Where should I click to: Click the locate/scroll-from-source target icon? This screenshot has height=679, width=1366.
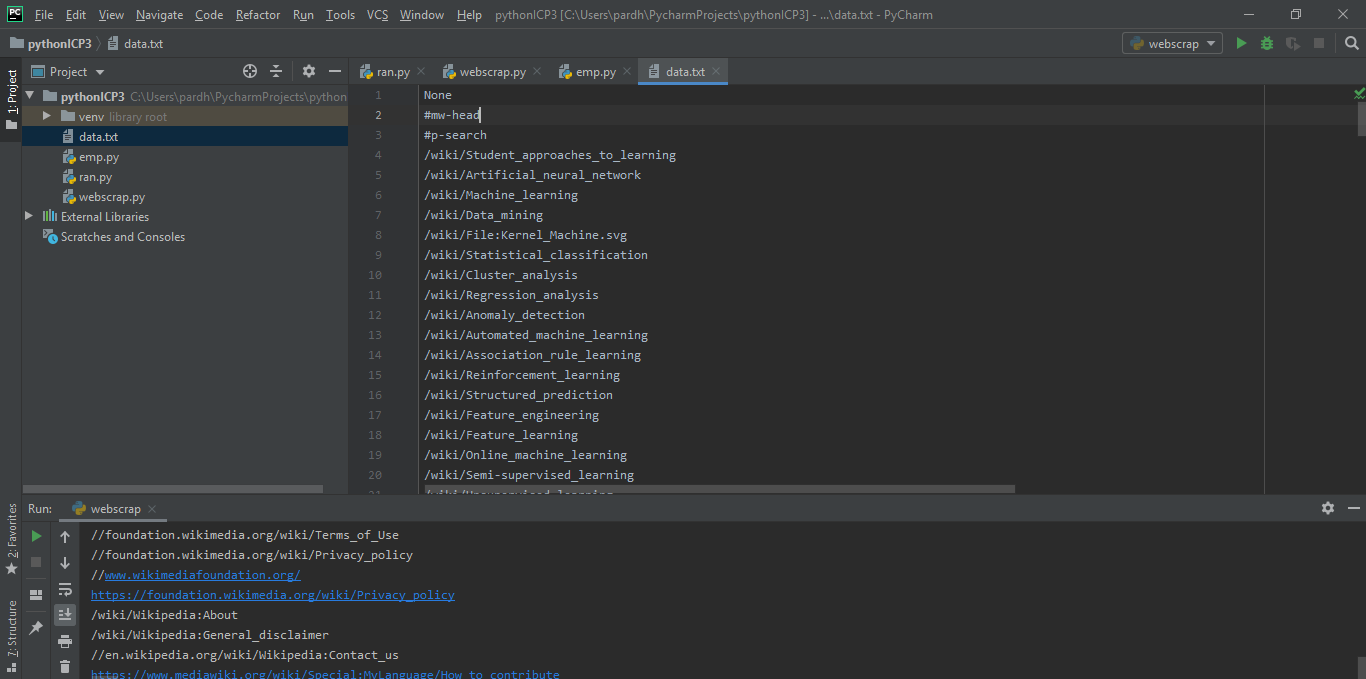pyautogui.click(x=250, y=71)
